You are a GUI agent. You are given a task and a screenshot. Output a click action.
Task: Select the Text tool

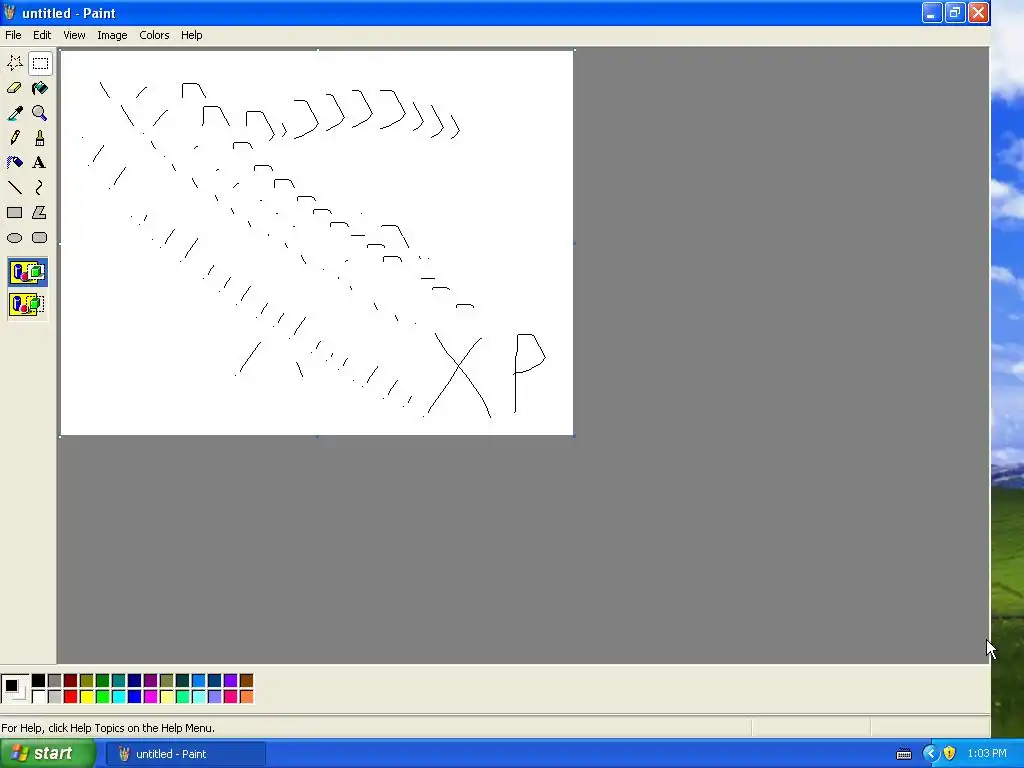40,163
